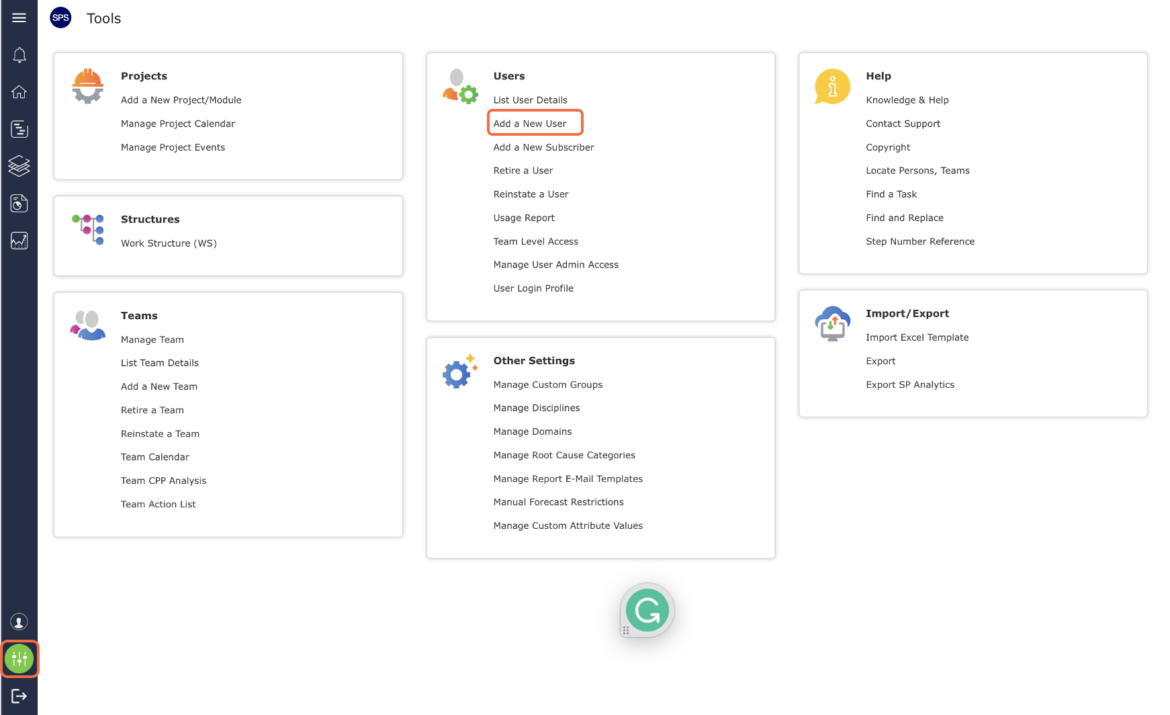Screen dimensions: 1170x715
Task: Click Contact Support
Action: pyautogui.click(x=903, y=124)
